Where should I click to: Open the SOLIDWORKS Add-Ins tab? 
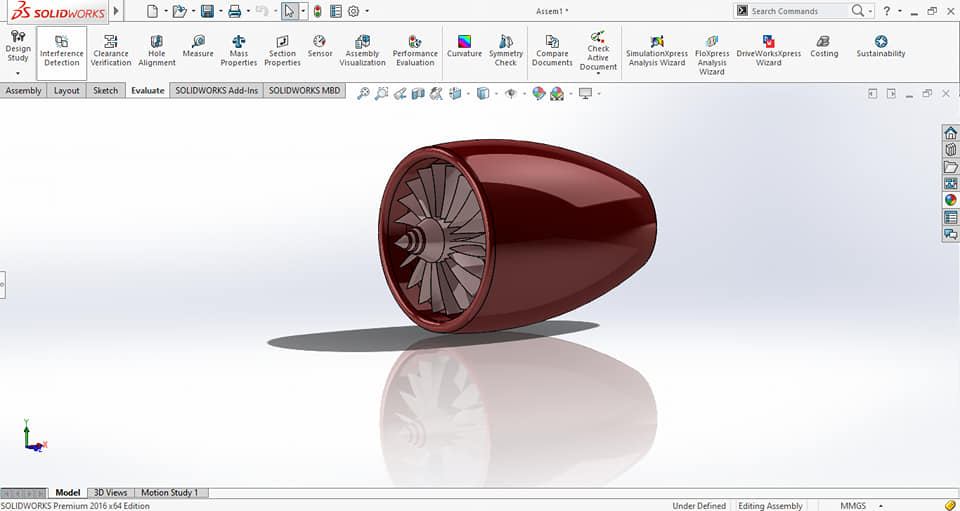pos(217,91)
